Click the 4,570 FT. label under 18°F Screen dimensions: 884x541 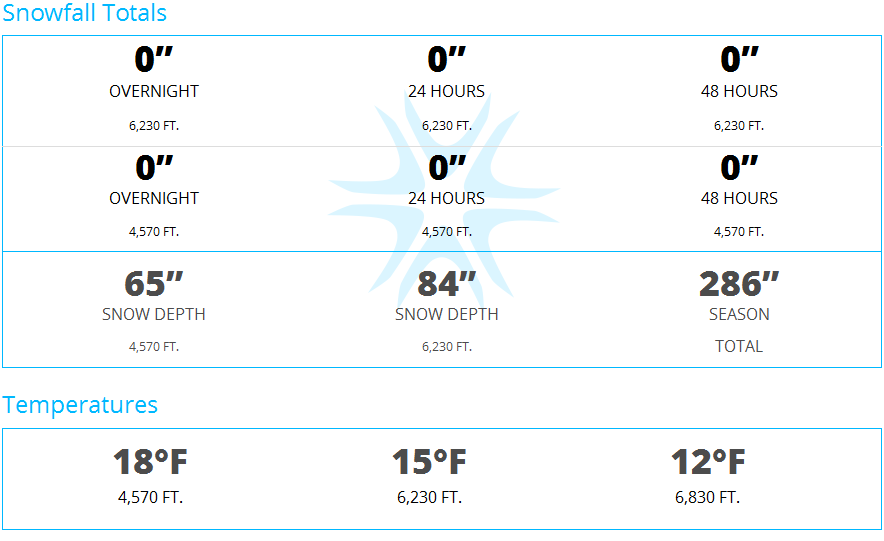click(151, 497)
